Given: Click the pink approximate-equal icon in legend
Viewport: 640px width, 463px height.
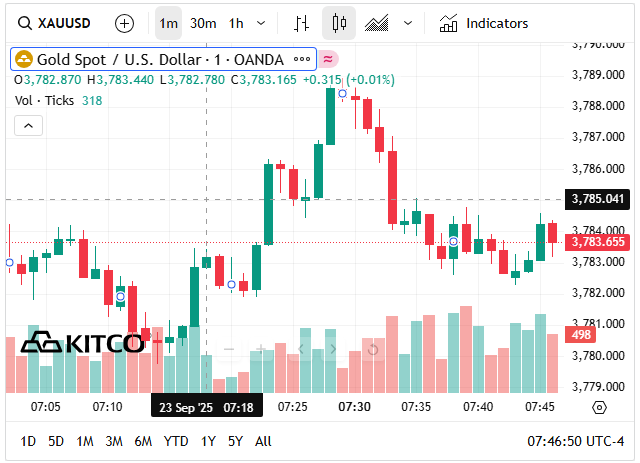Looking at the screenshot, I should click(328, 59).
